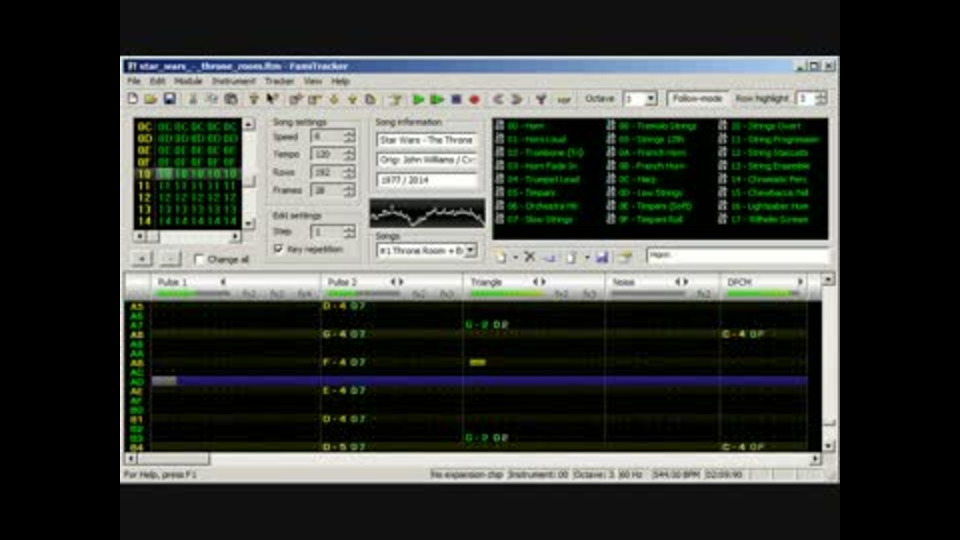Screen dimensions: 960x540
Task: Remove instrument using the X icon
Action: [530, 257]
